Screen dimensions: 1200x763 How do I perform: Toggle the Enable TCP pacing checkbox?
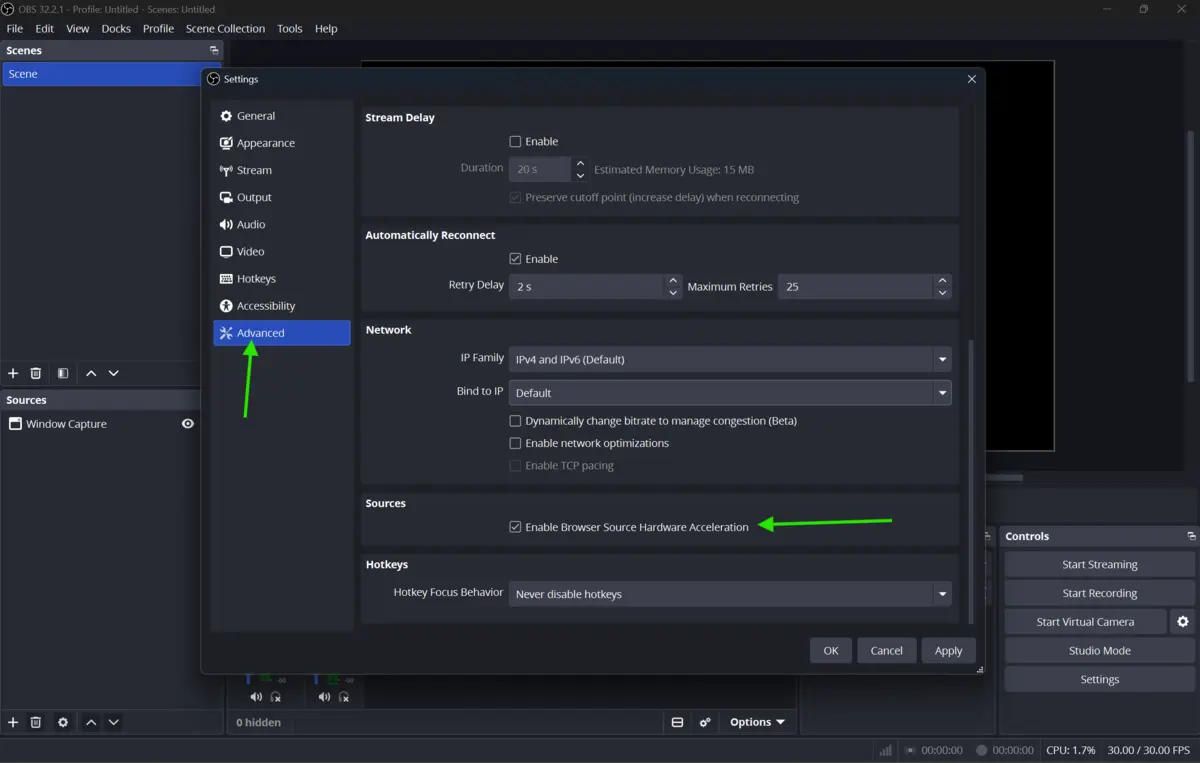516,466
